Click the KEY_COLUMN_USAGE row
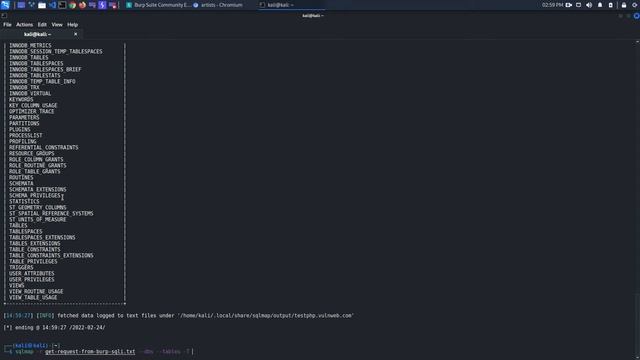 click(33, 105)
